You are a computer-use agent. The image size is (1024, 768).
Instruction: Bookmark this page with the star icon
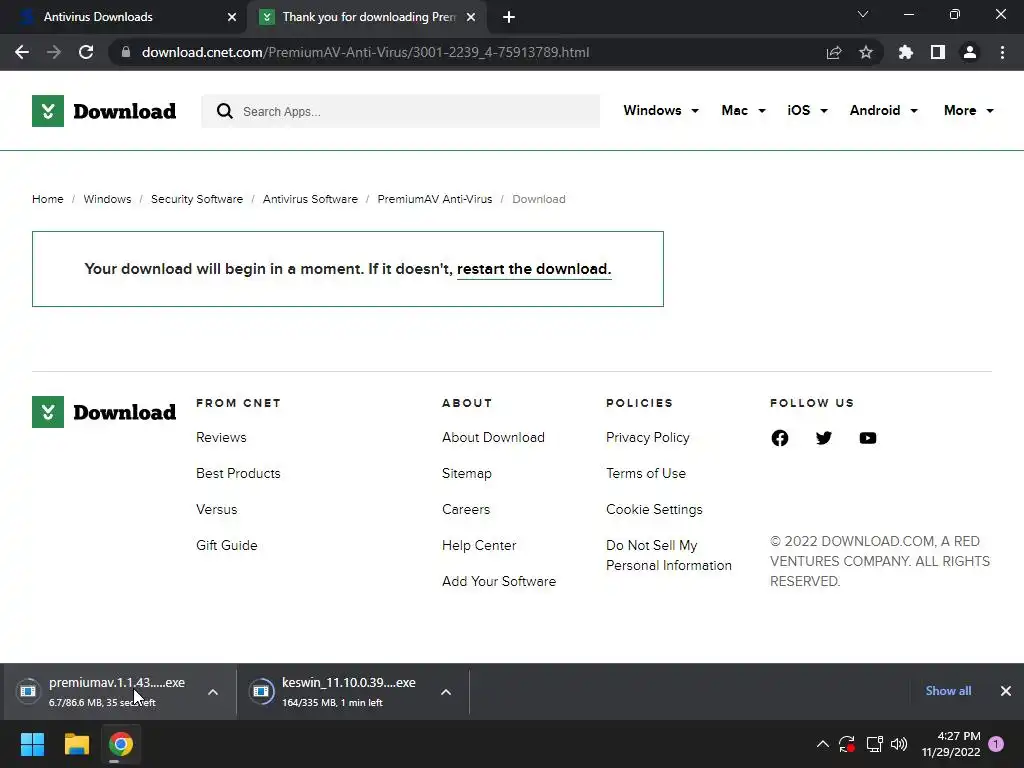coord(866,52)
